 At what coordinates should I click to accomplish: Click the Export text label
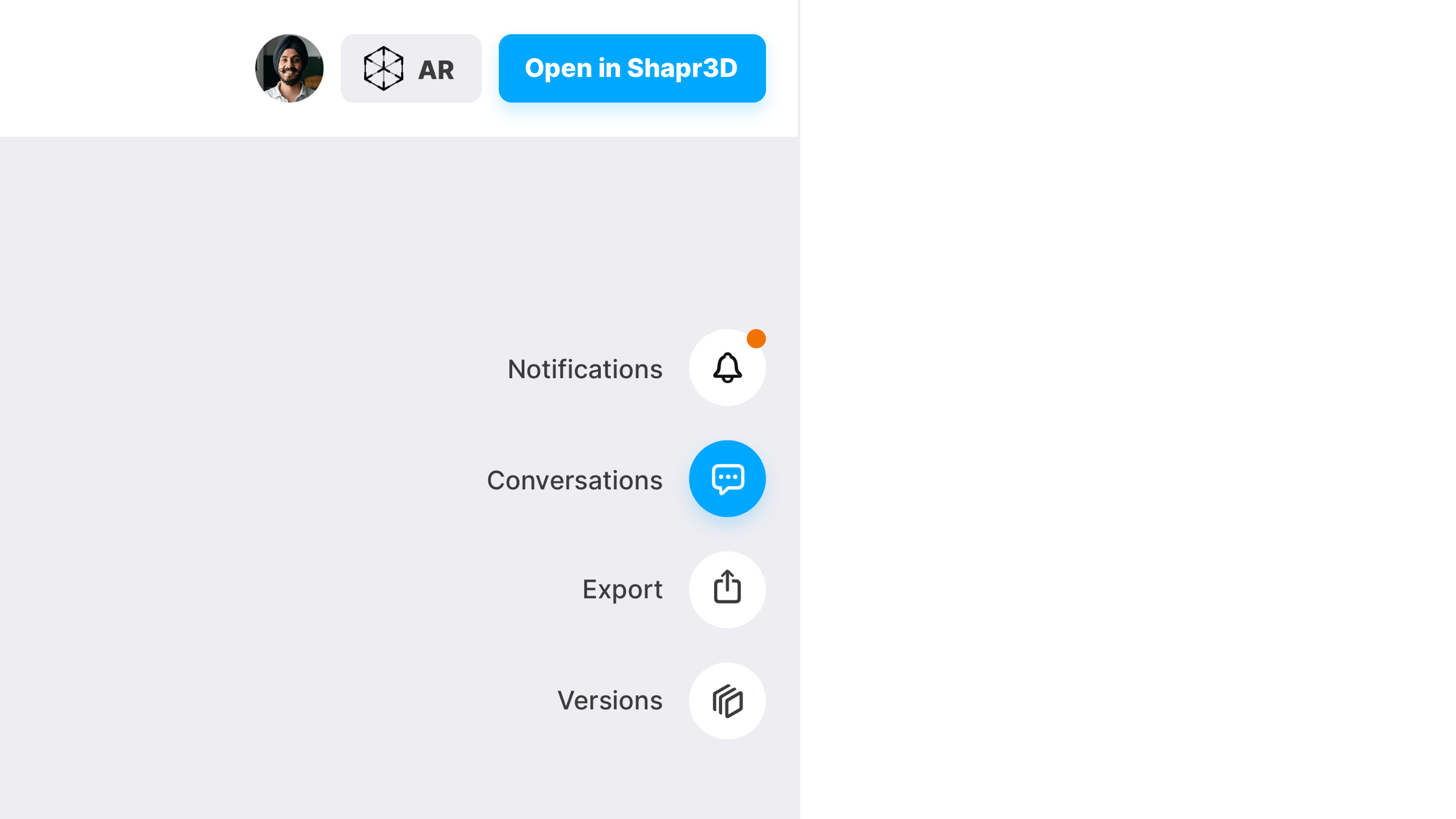[x=622, y=590]
